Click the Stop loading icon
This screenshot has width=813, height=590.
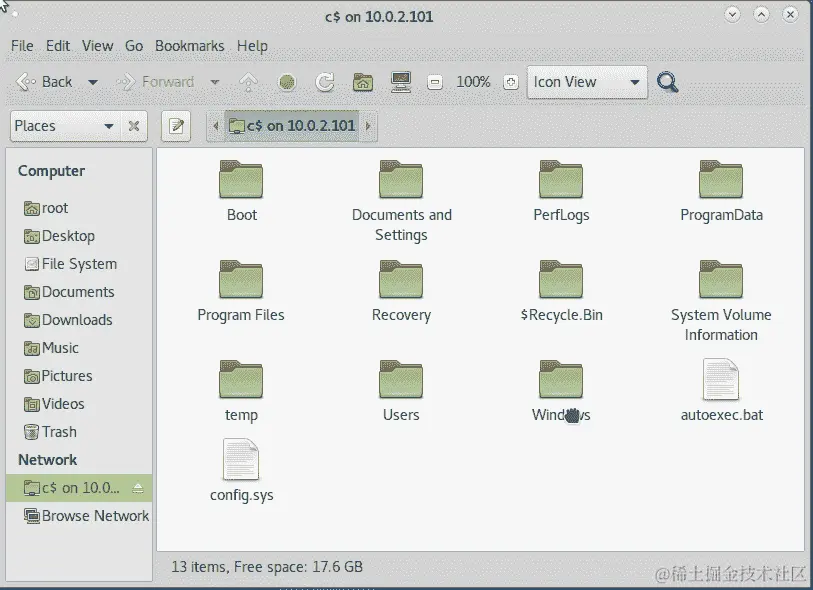[287, 82]
